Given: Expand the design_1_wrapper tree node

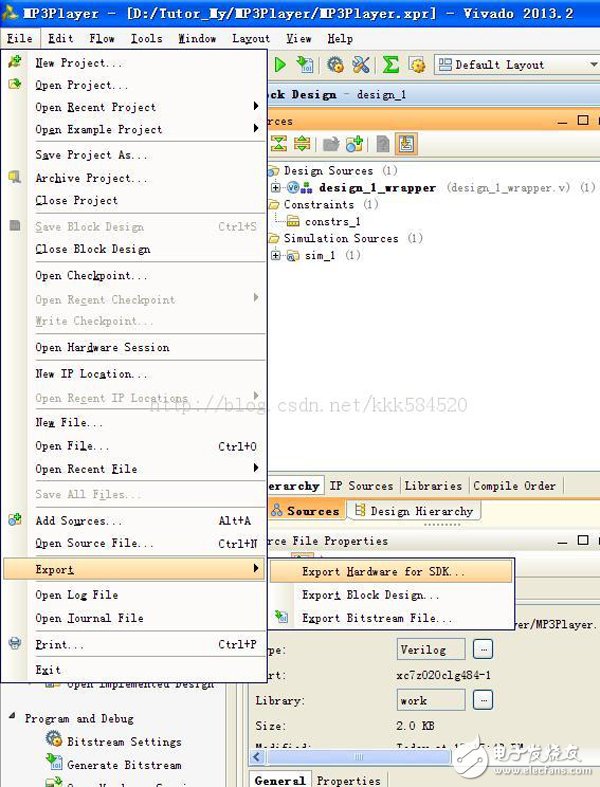Looking at the screenshot, I should (x=276, y=188).
